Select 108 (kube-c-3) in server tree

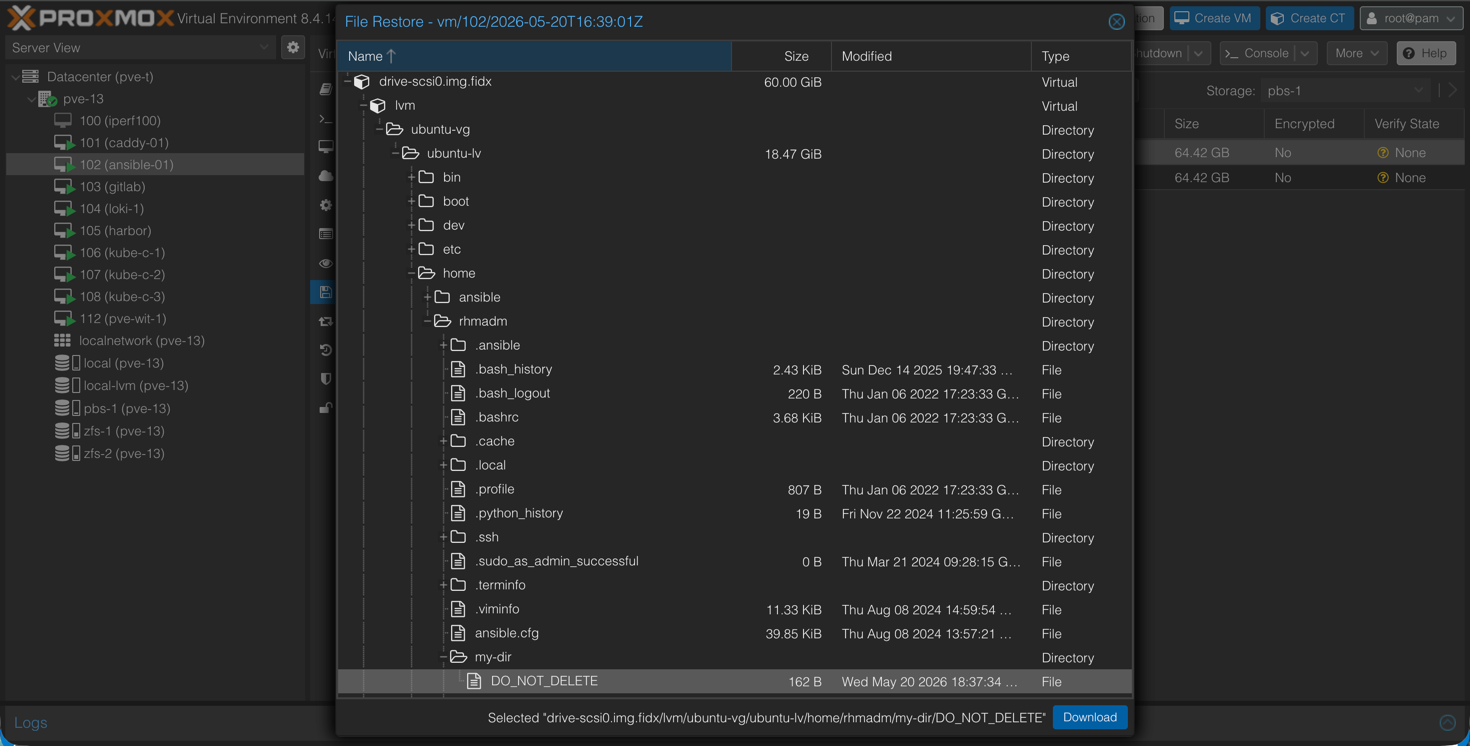(x=155, y=297)
